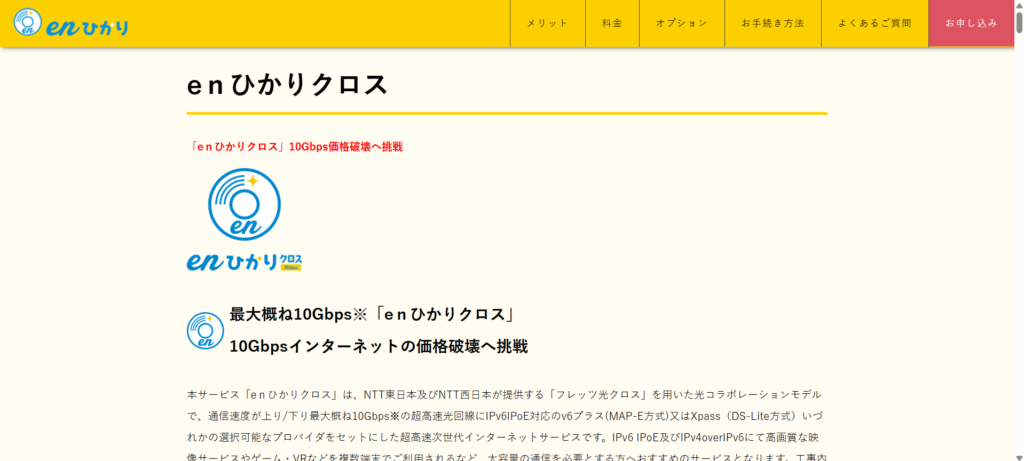The width and height of the screenshot is (1024, 461).
Task: Click the page heading enひかりクロス
Action: click(x=287, y=86)
